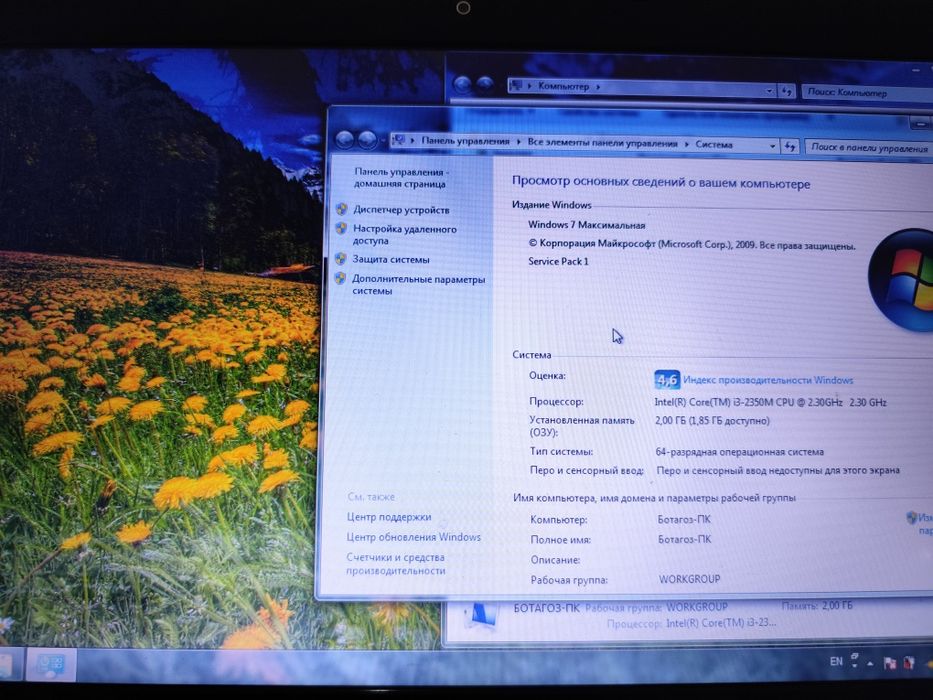The height and width of the screenshot is (700, 933).
Task: Click shield icon beside 'Диспетчер устройств'
Action: pos(342,209)
